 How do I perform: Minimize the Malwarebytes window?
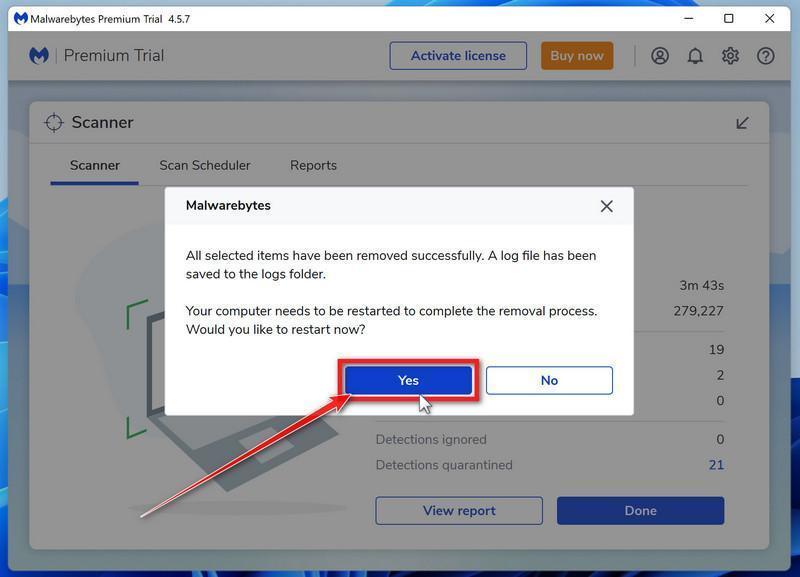(688, 19)
